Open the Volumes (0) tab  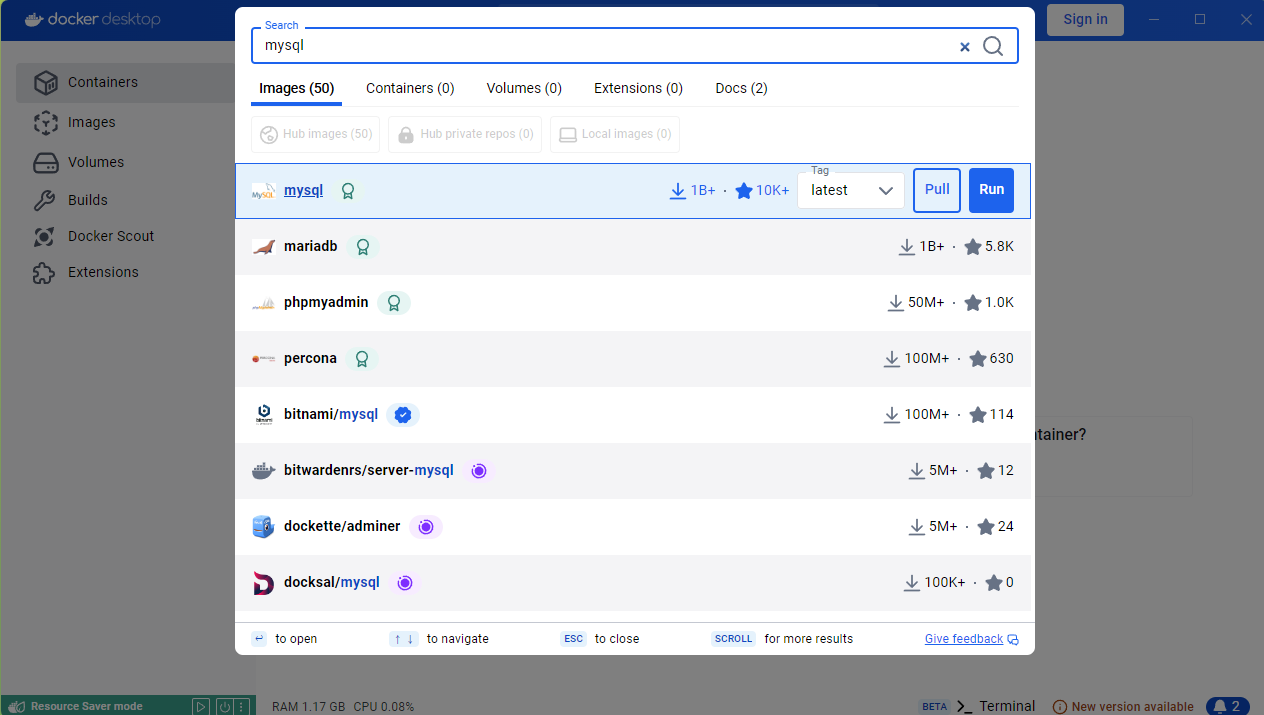coord(524,88)
